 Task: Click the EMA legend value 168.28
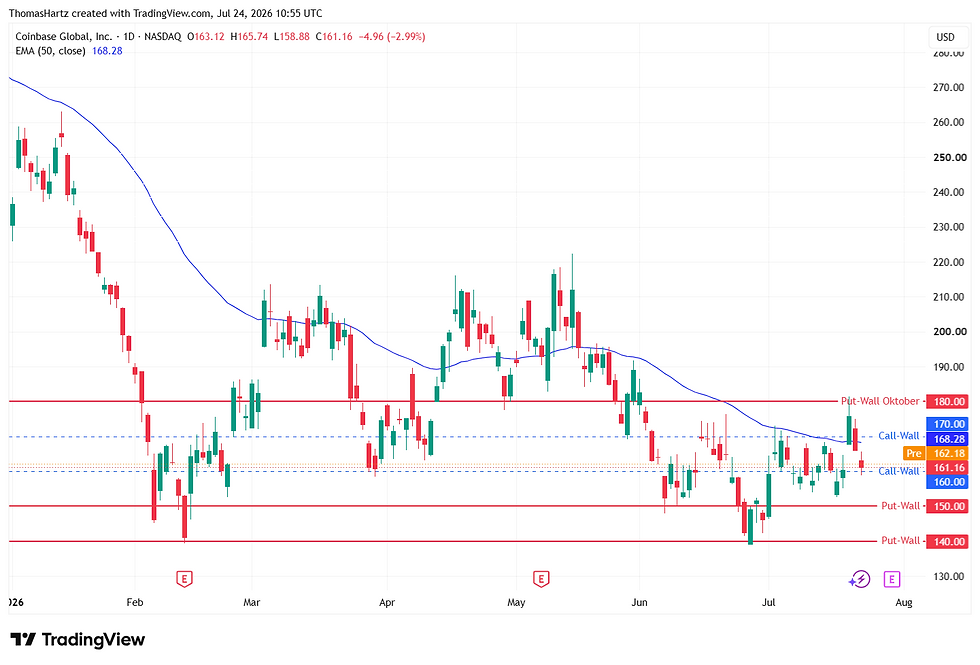[x=107, y=51]
